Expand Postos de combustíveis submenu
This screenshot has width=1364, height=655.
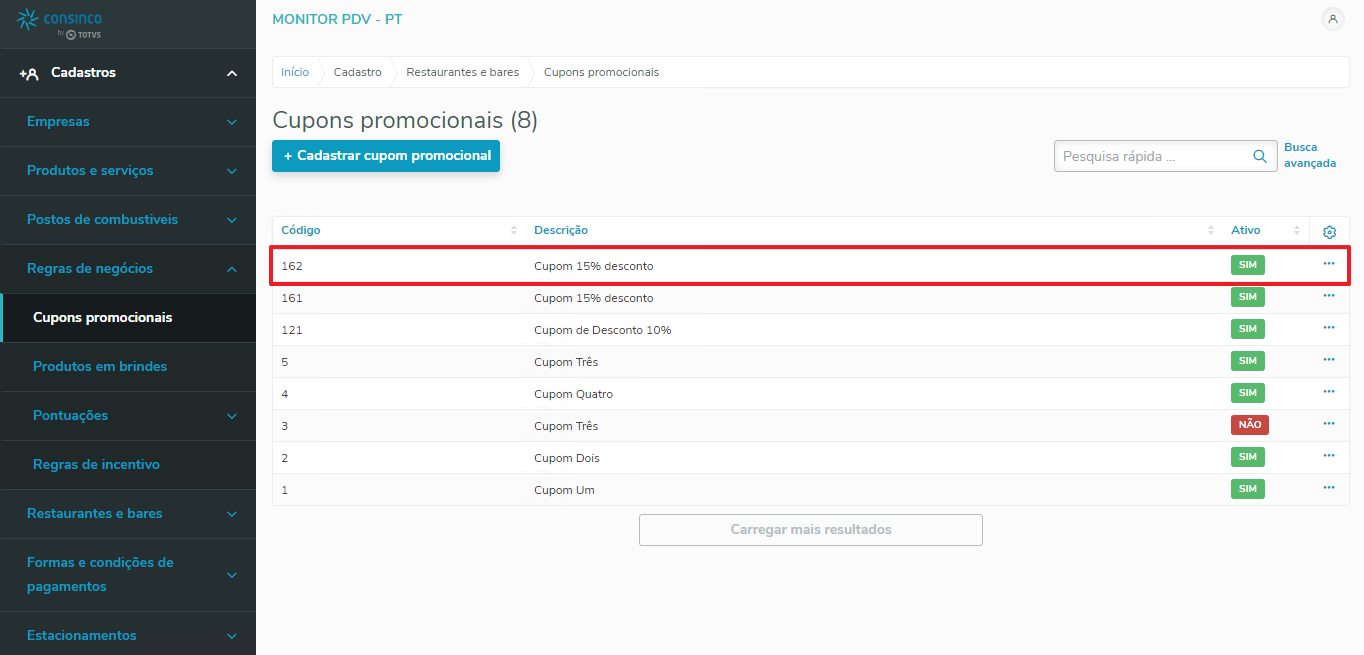pos(231,220)
